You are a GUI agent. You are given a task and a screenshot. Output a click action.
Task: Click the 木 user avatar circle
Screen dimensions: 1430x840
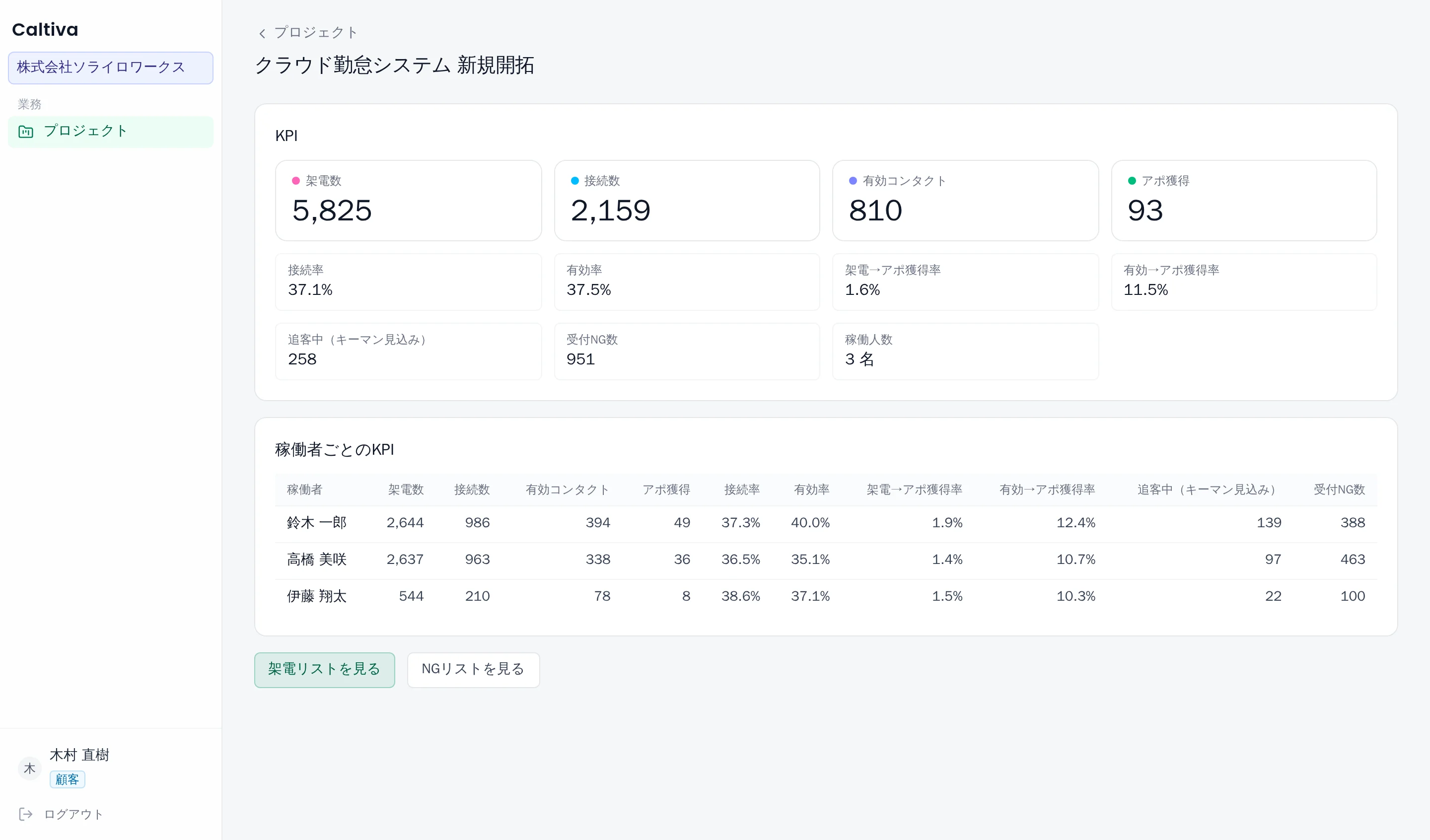(29, 768)
